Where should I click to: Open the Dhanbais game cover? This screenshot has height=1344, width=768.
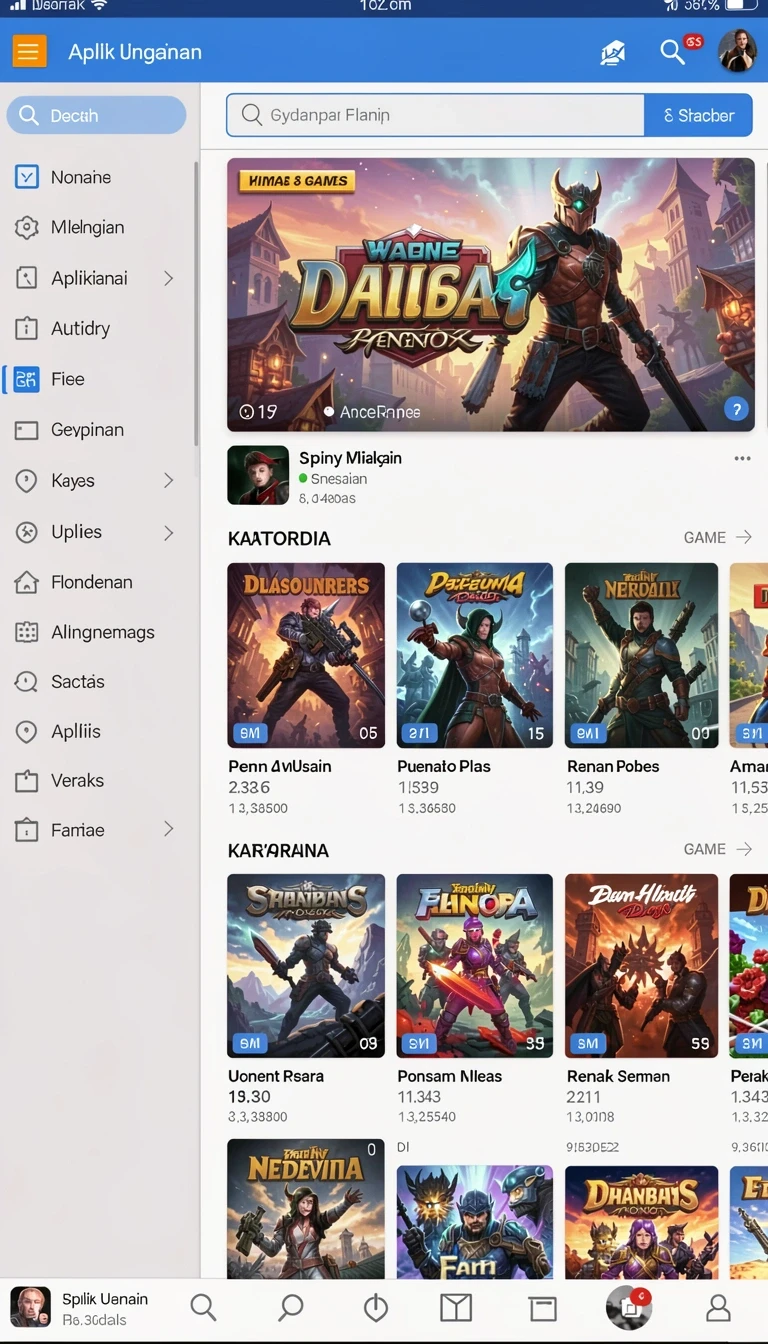point(641,1222)
